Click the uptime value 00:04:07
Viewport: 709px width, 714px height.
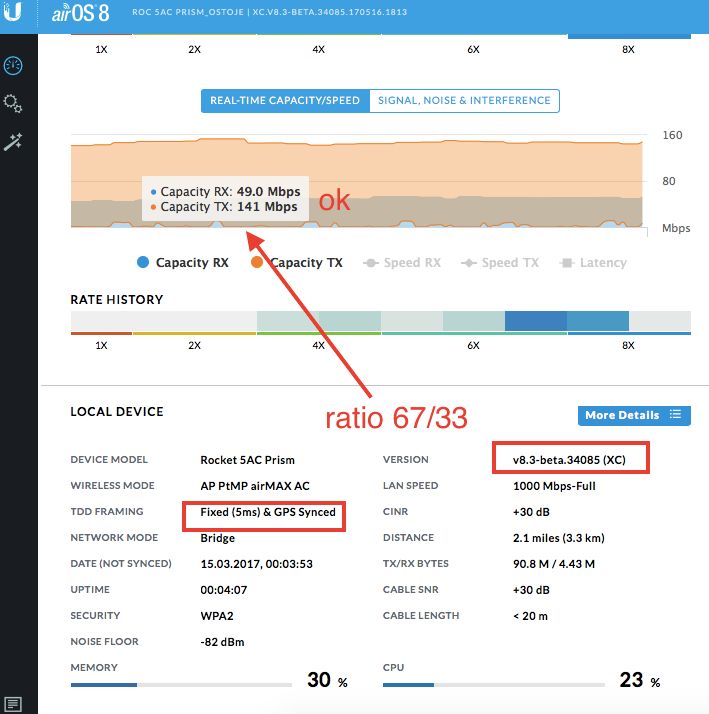coord(224,590)
